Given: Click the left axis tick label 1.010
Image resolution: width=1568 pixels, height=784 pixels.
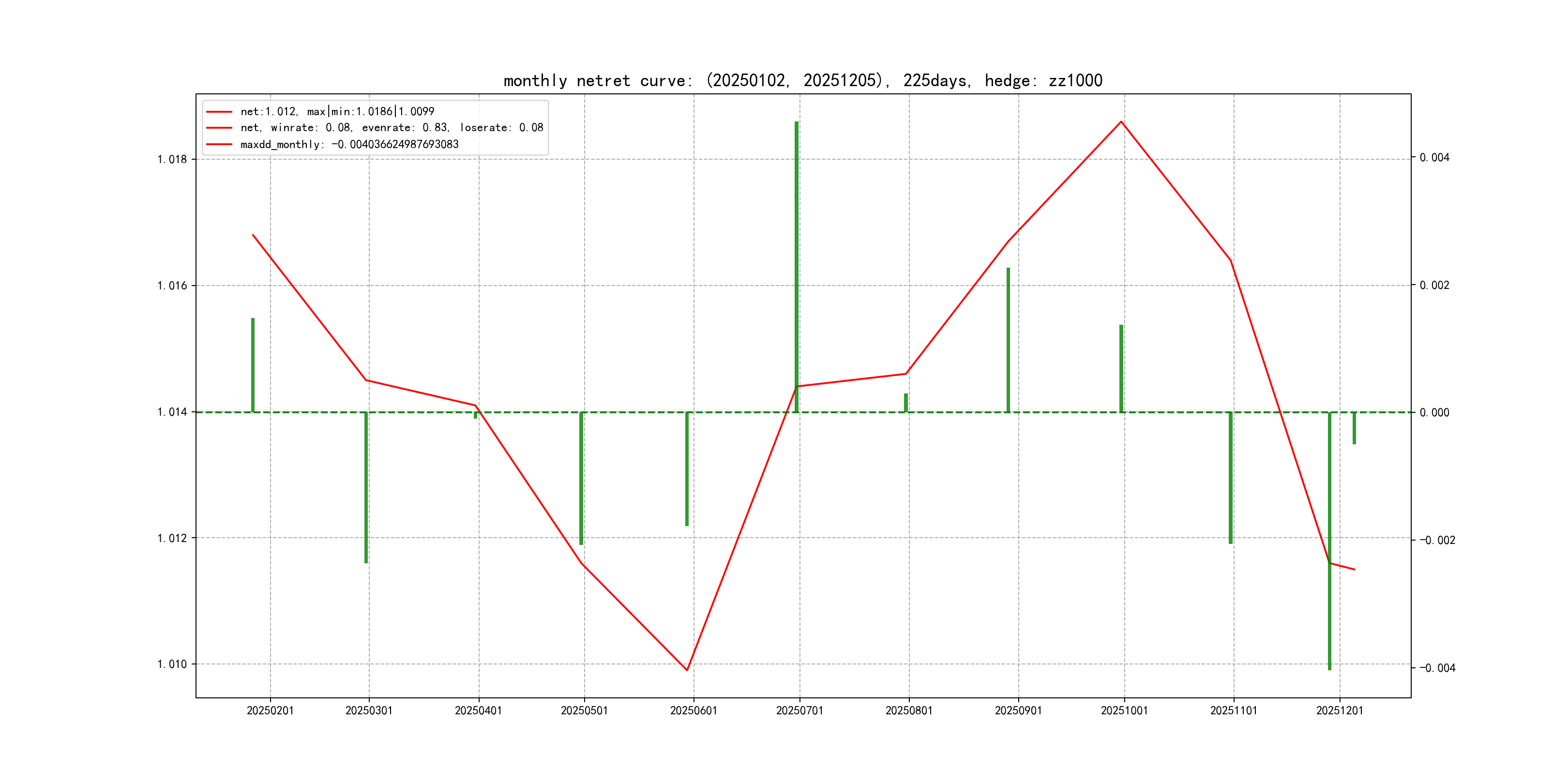Looking at the screenshot, I should tap(172, 664).
